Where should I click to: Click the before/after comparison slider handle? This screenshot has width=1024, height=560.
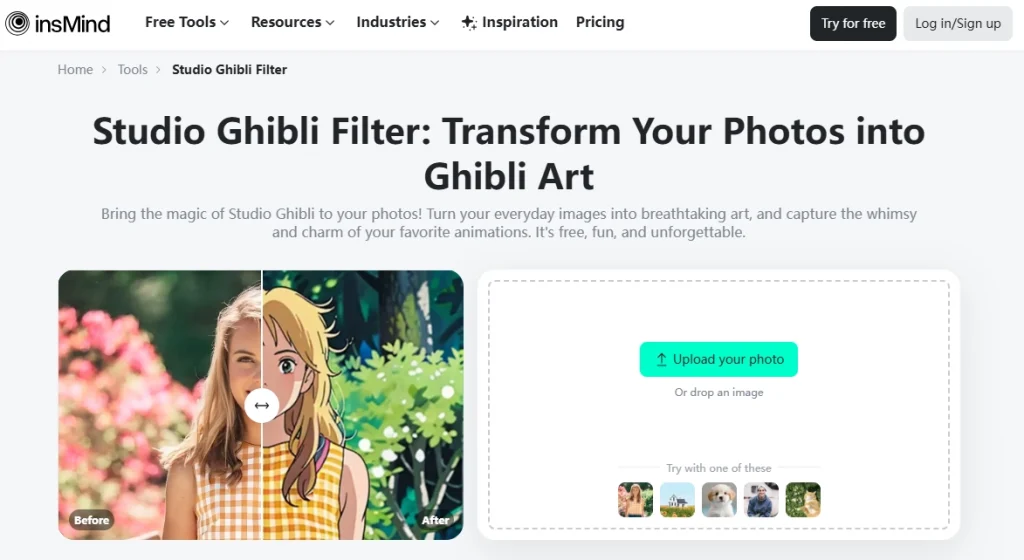click(x=262, y=405)
